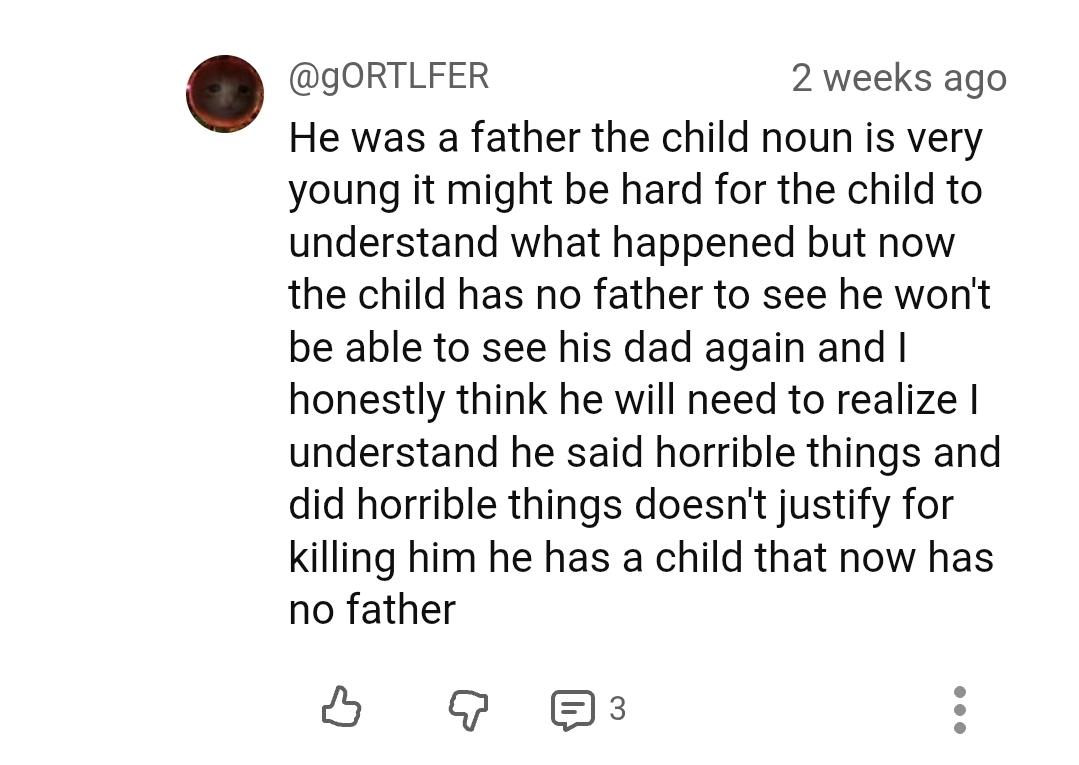The image size is (1079, 765).
Task: Open the three-dot comment options menu
Action: 959,709
